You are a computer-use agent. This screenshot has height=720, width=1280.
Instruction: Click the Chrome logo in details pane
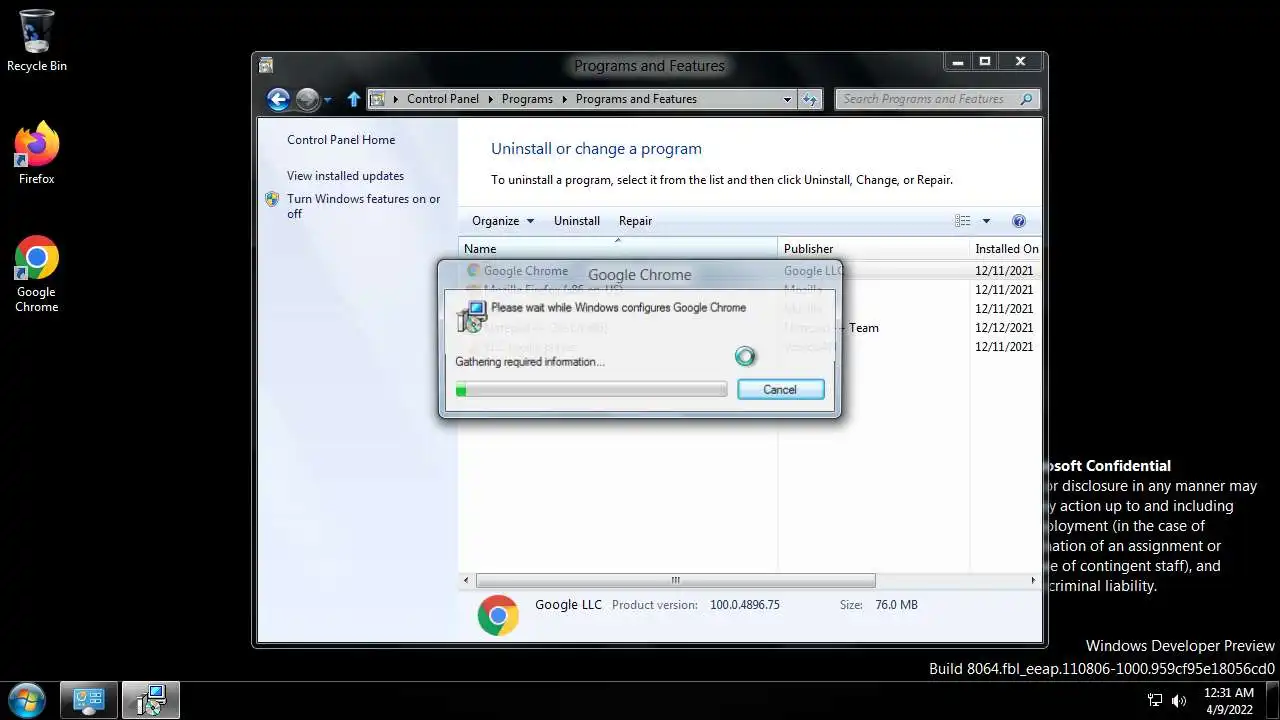(498, 615)
